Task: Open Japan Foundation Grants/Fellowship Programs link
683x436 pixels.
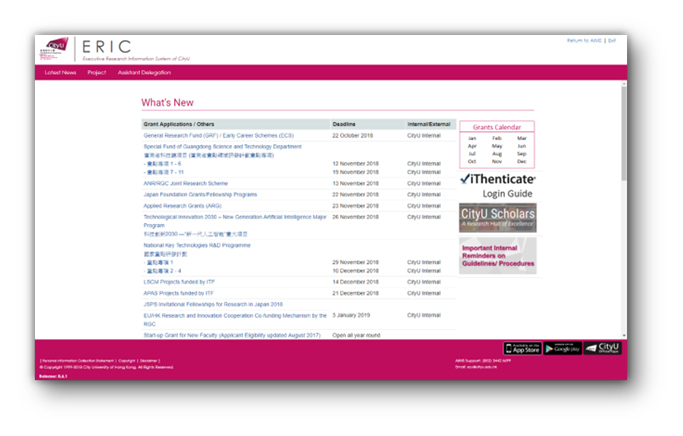Action: (x=200, y=194)
